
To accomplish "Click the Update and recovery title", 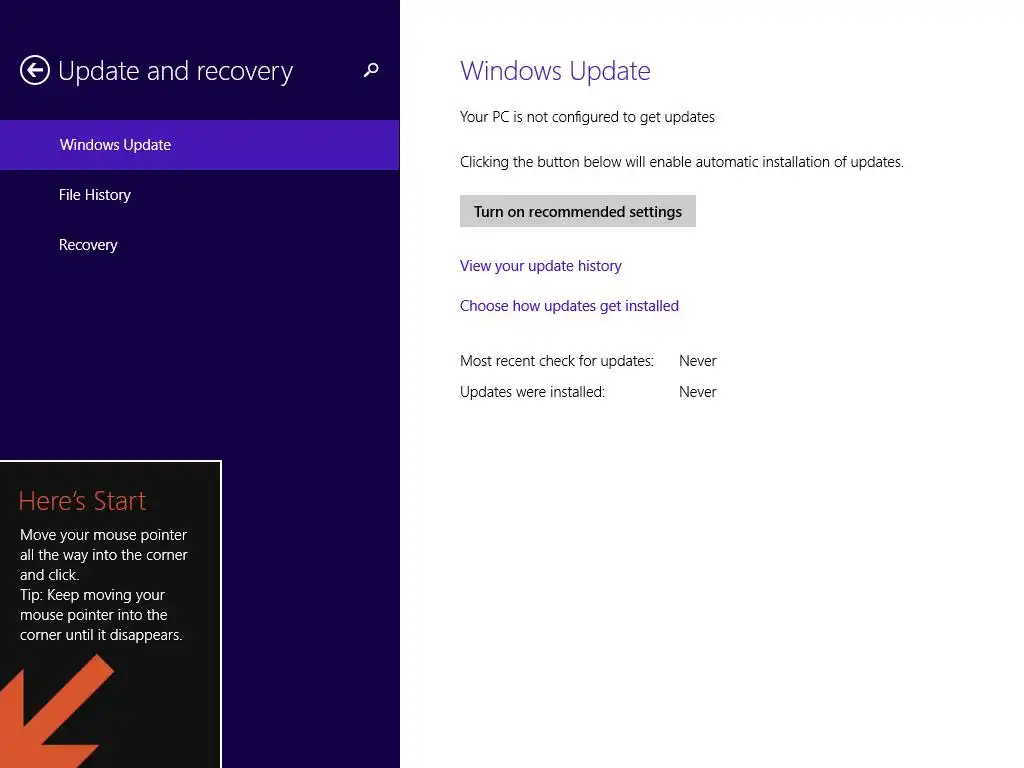I will pos(176,71).
